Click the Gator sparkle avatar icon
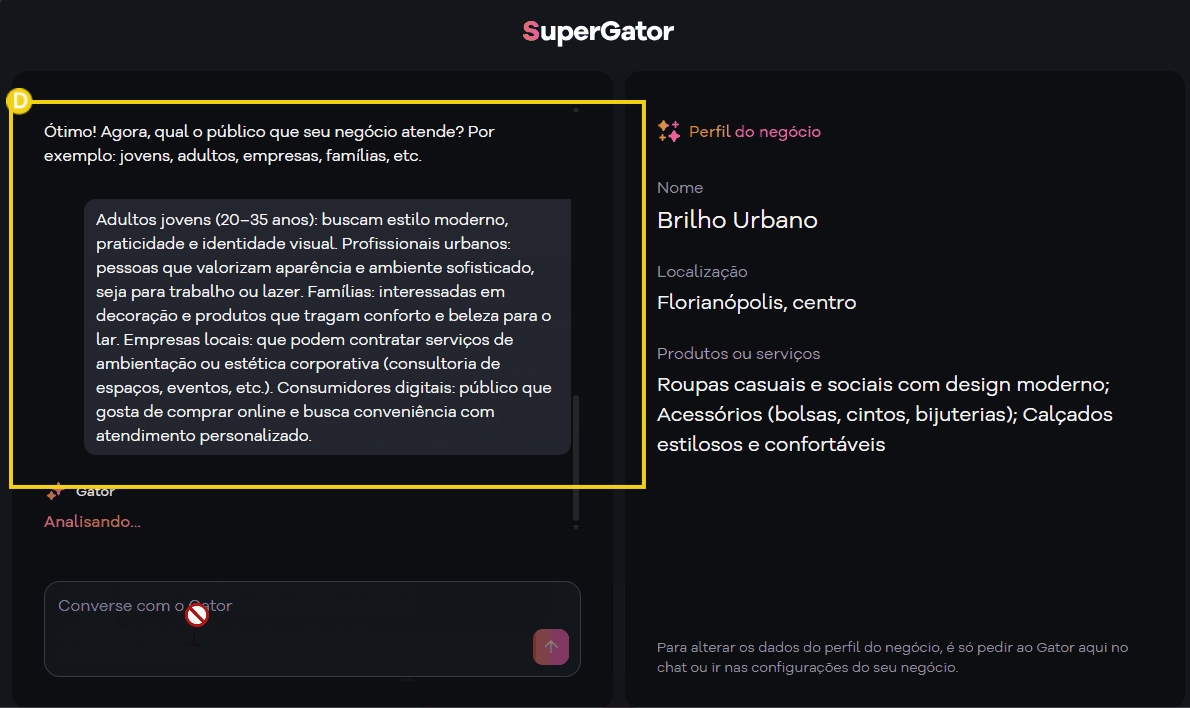The width and height of the screenshot is (1190, 708). [56, 491]
